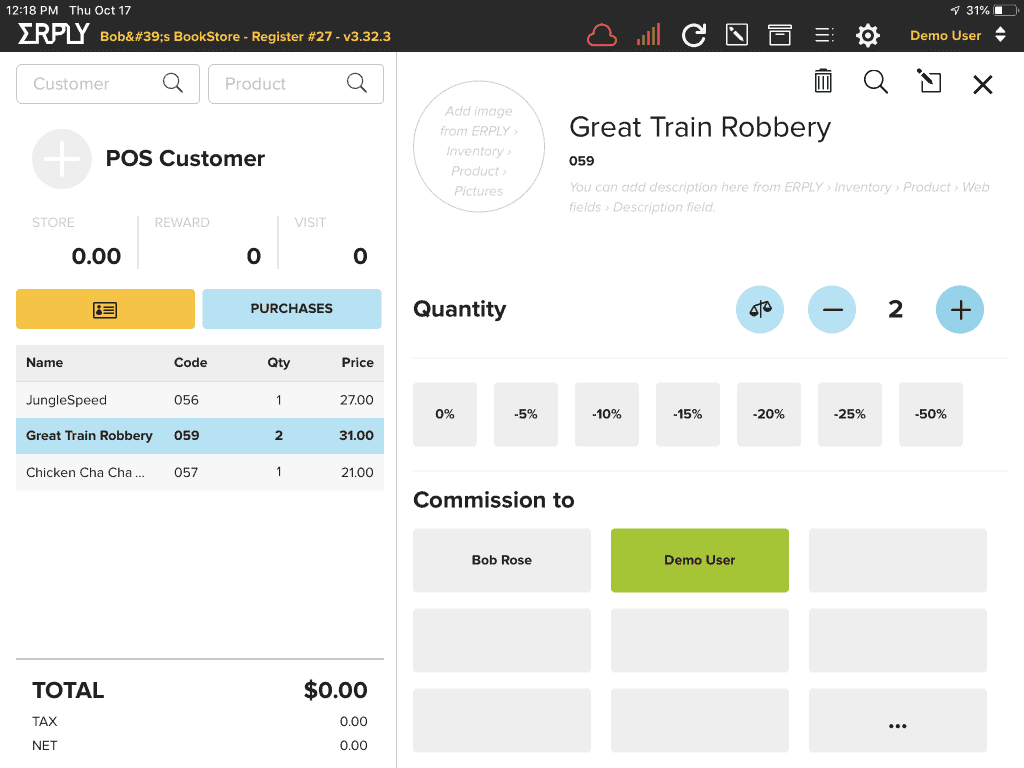
Task: Refresh the register data
Action: pyautogui.click(x=692, y=34)
